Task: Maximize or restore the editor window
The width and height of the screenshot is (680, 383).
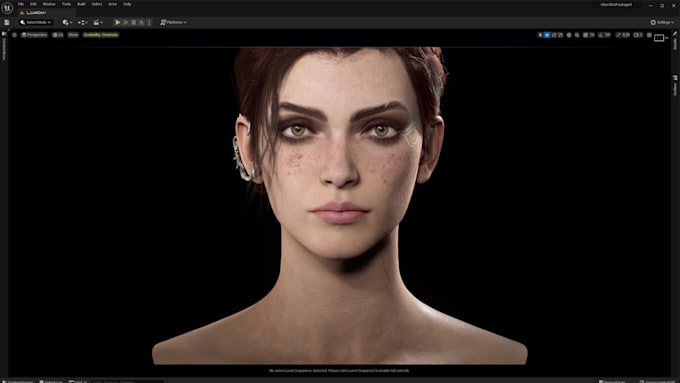Action: [662, 5]
